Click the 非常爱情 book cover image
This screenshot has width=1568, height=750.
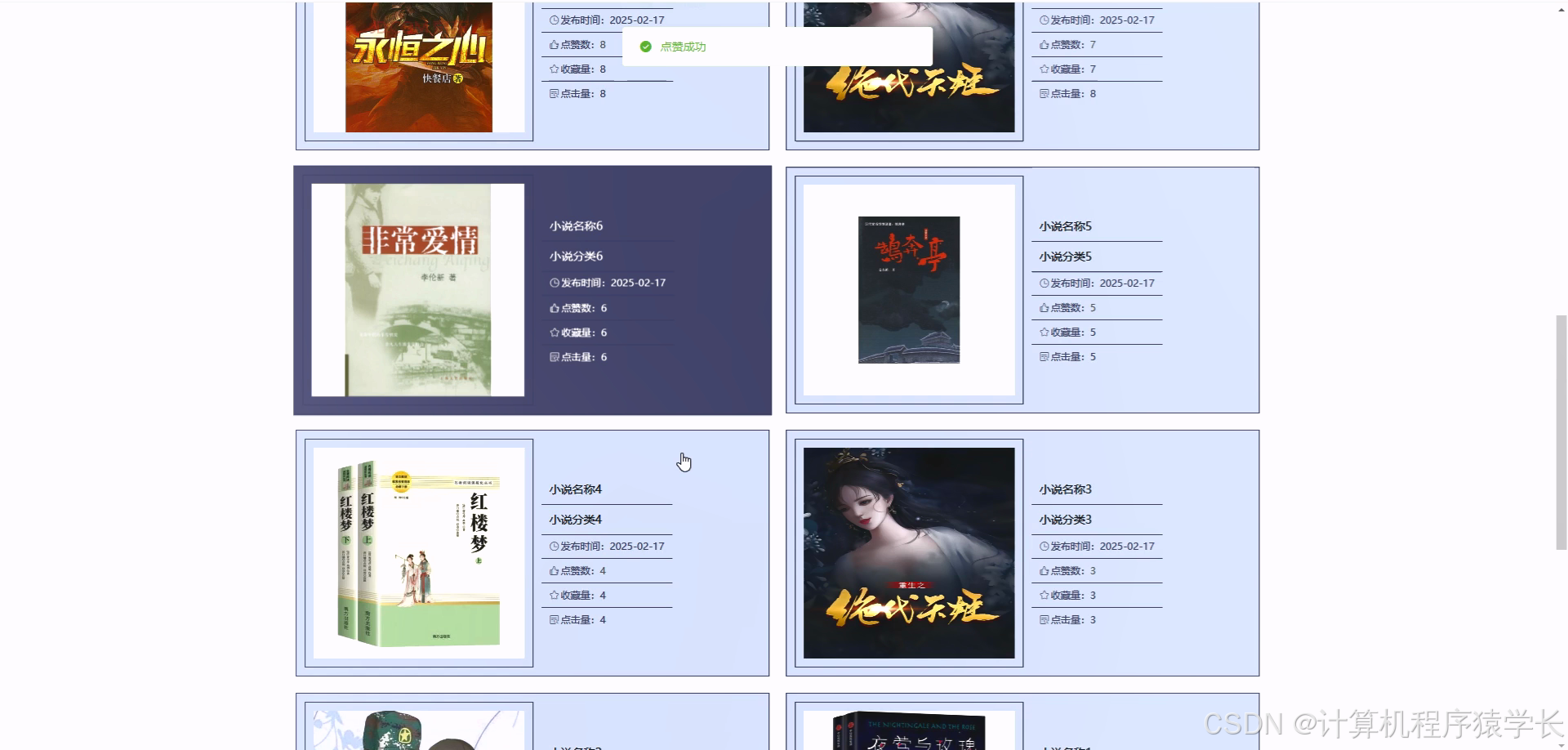click(x=418, y=288)
